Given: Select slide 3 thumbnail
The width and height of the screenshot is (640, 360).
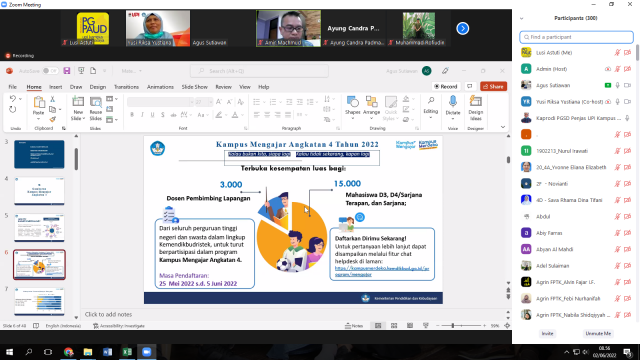Looking at the screenshot, I should point(39,154).
